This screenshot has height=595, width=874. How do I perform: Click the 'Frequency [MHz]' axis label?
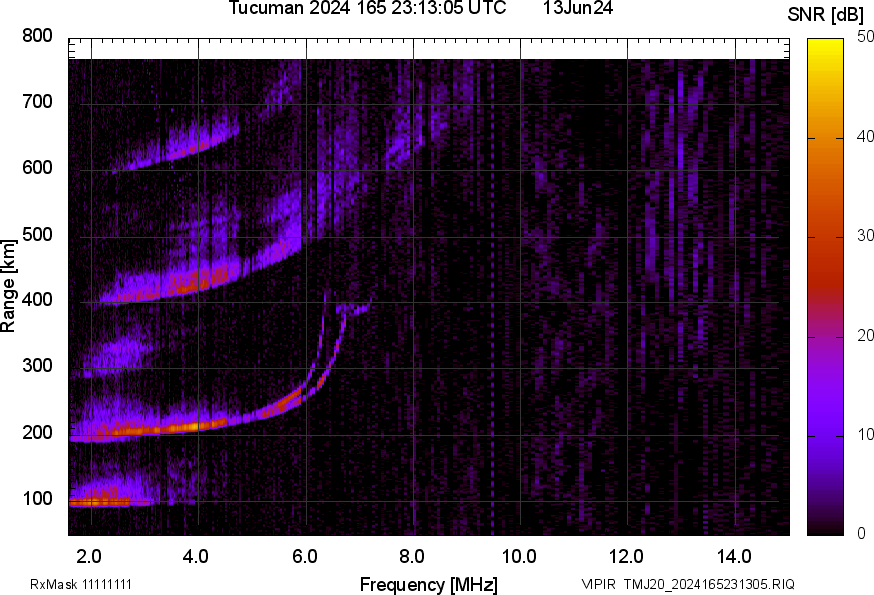tap(429, 584)
